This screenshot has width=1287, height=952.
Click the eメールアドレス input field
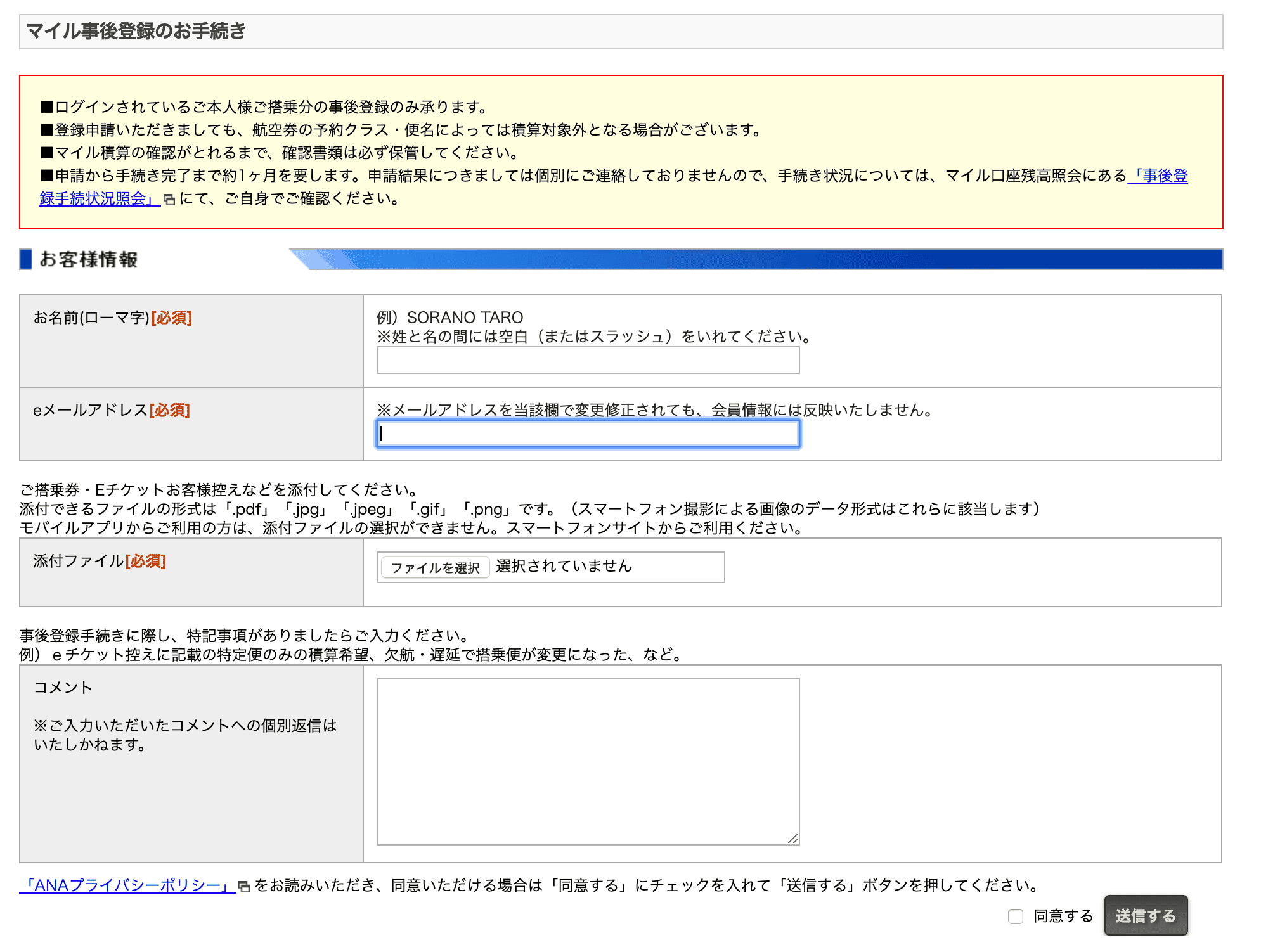(588, 434)
